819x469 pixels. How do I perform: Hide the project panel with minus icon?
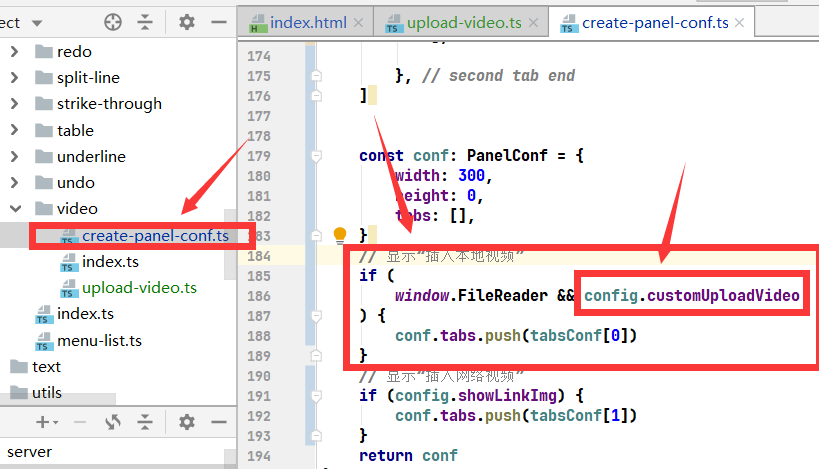click(x=219, y=22)
